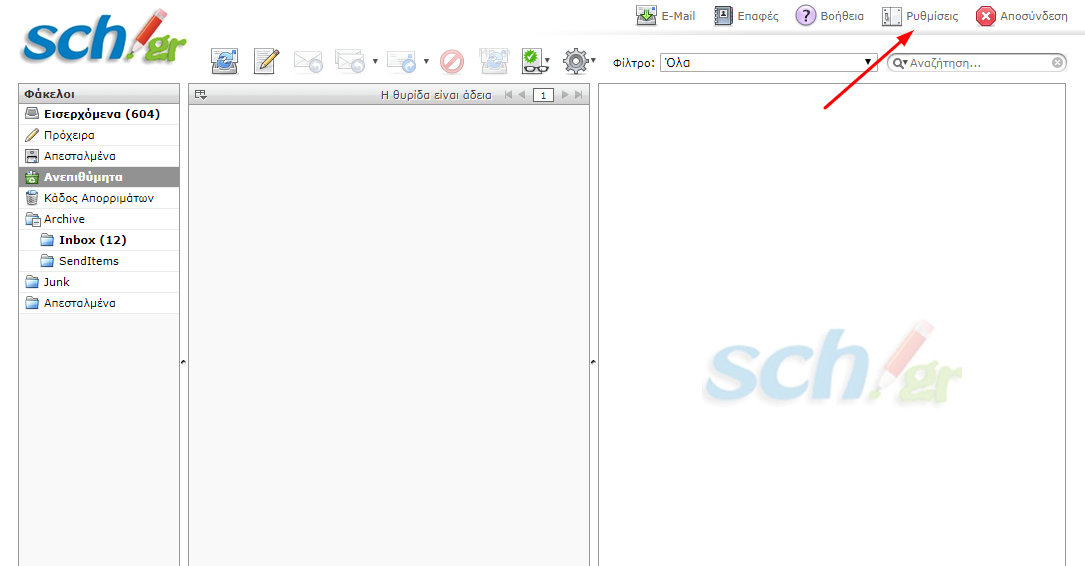Screen dimensions: 1085x566
Task: Click the mark-as-not-junk toolbar icon
Action: tap(494, 62)
